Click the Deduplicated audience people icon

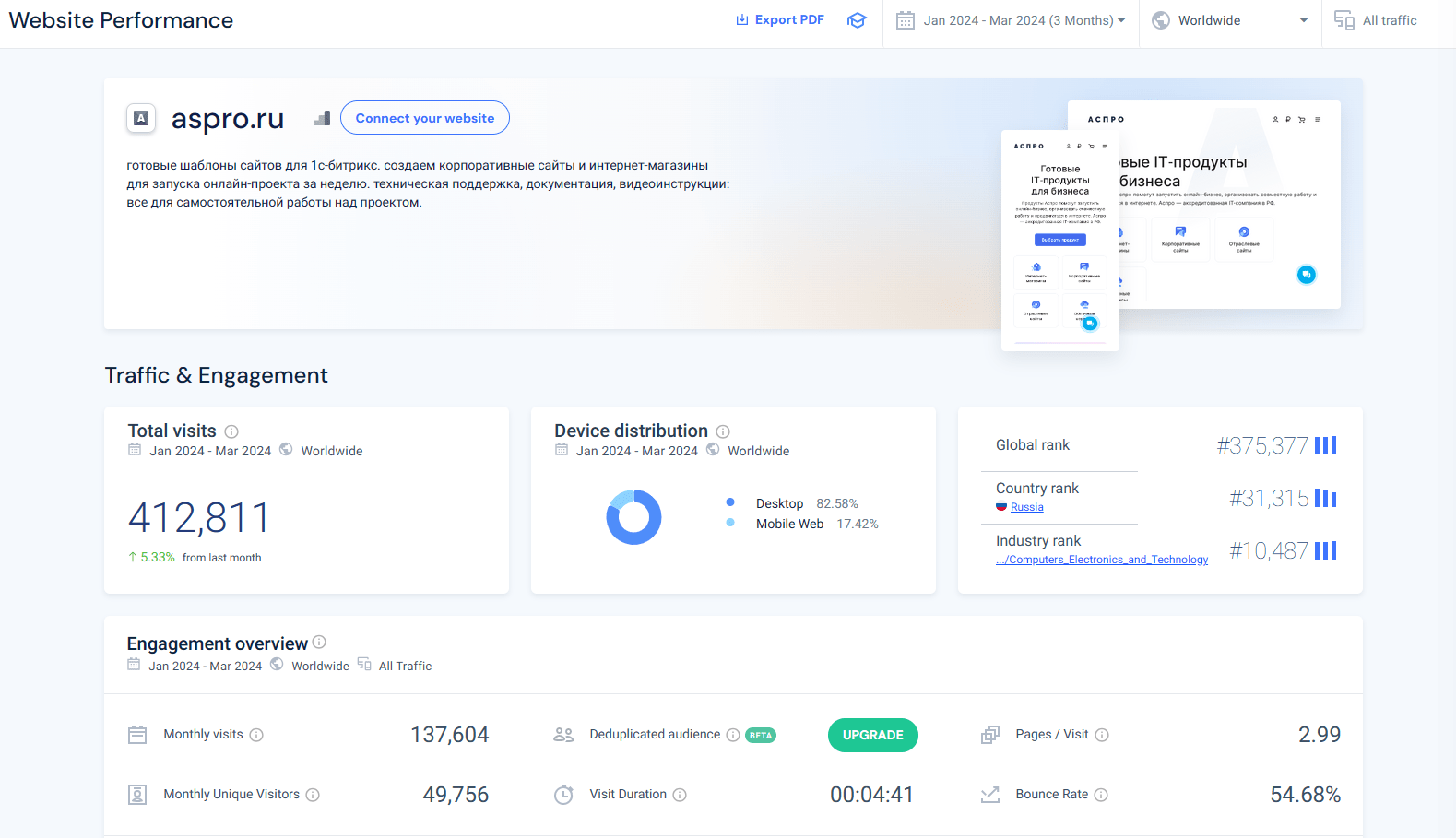(x=563, y=735)
